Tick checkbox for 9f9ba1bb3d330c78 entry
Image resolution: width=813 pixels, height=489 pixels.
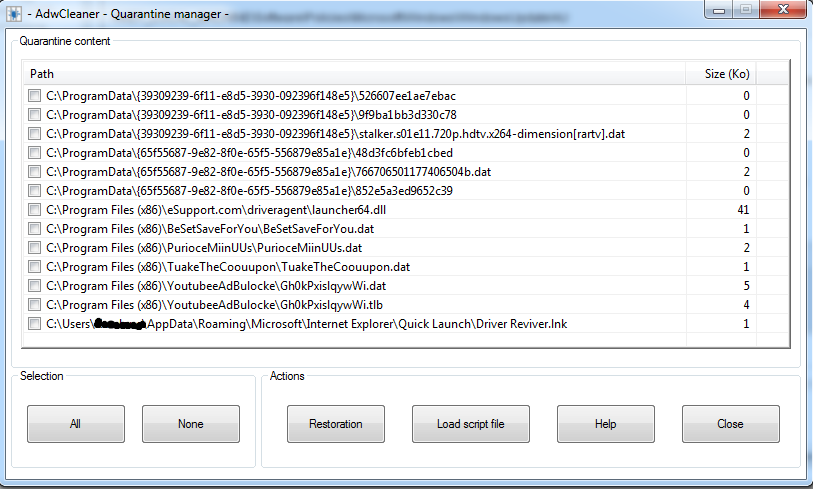[x=34, y=115]
